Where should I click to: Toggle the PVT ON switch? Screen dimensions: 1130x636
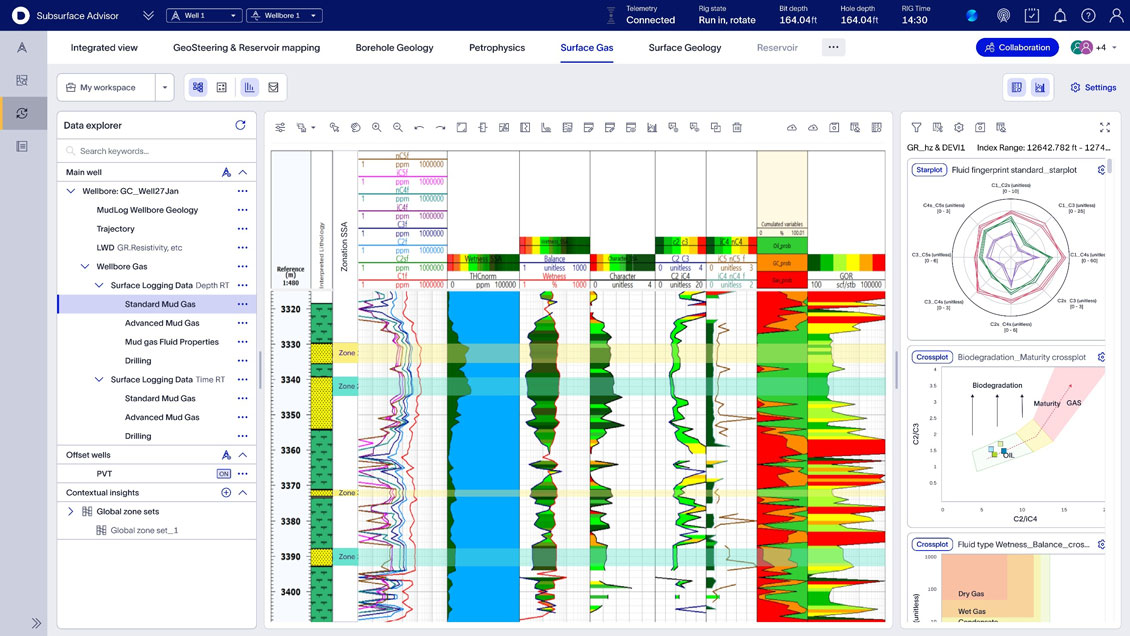(224, 474)
